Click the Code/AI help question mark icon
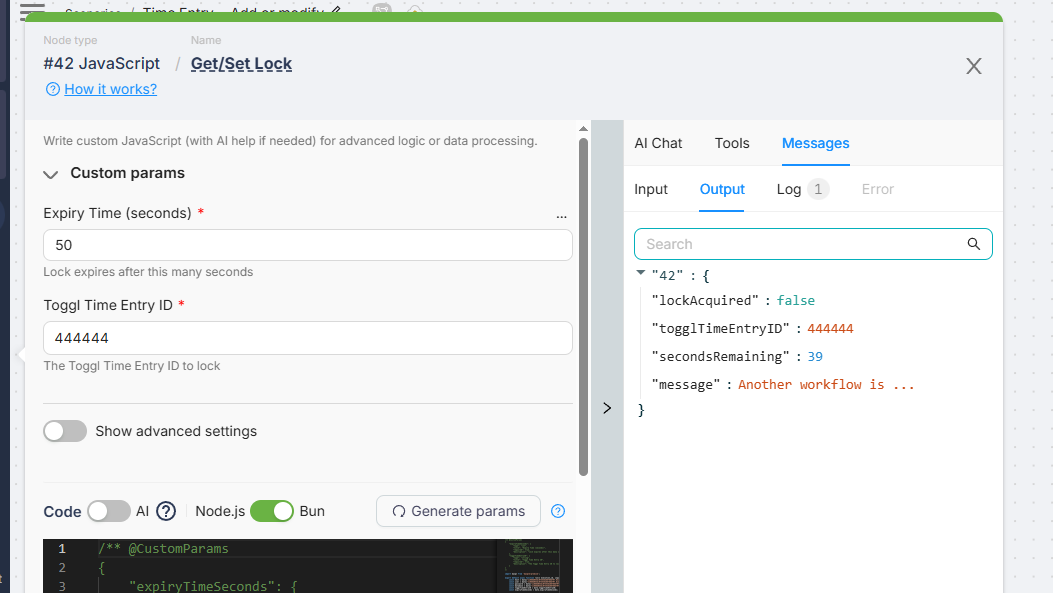1053x593 pixels. (x=166, y=511)
